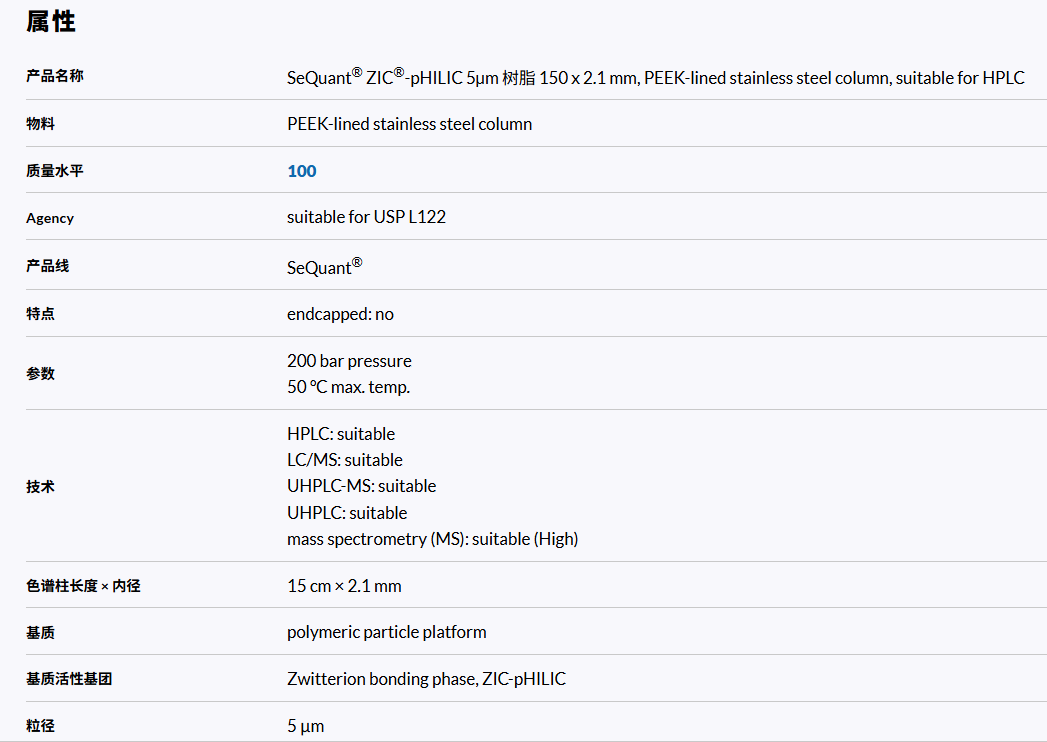Click the SeQuant product line value
The width and height of the screenshot is (1047, 742).
click(324, 267)
